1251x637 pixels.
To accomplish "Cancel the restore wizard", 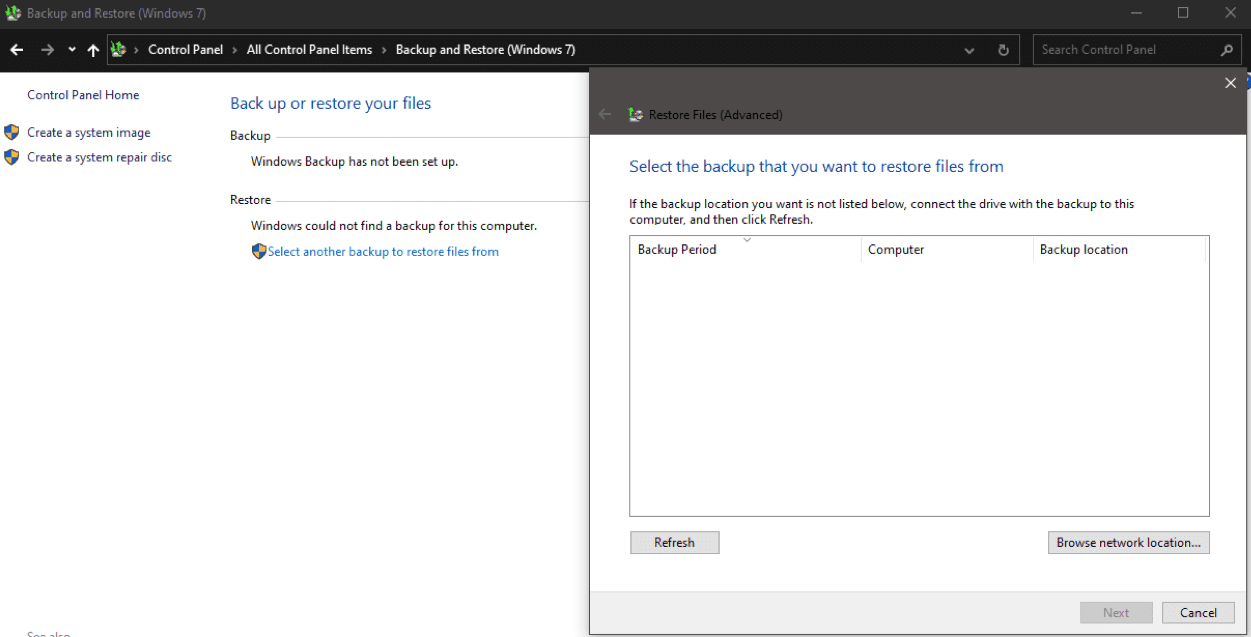I will [1198, 613].
